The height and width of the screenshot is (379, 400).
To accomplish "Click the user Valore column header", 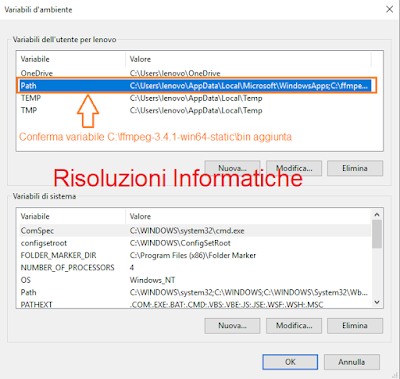I will (x=248, y=59).
